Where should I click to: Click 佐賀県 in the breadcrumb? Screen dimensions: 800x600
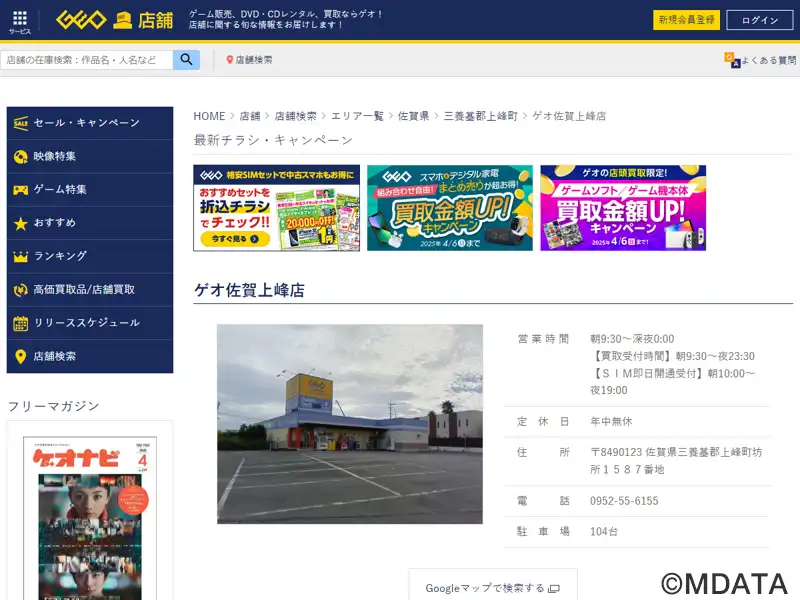click(413, 116)
